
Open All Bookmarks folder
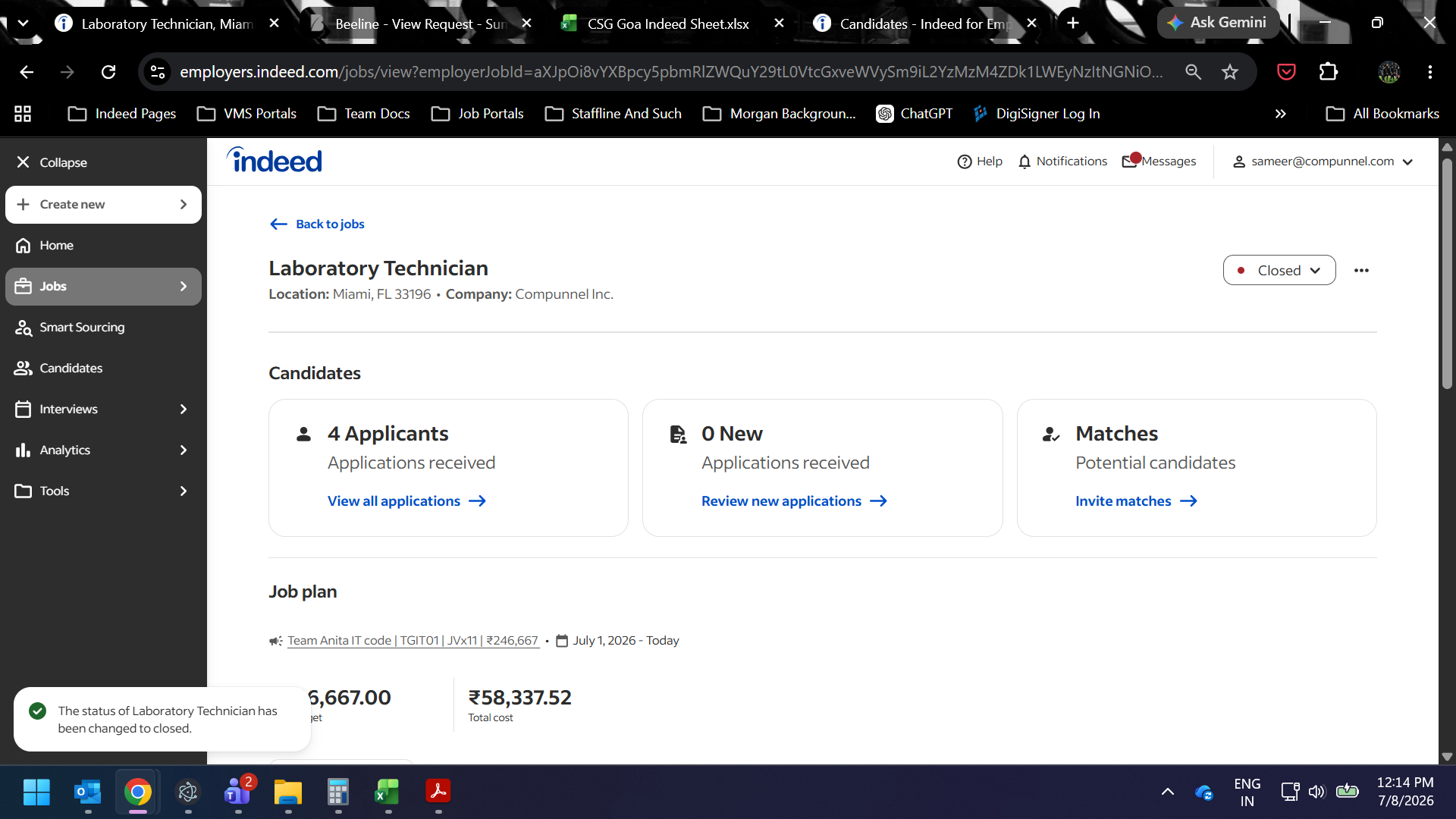(1382, 114)
